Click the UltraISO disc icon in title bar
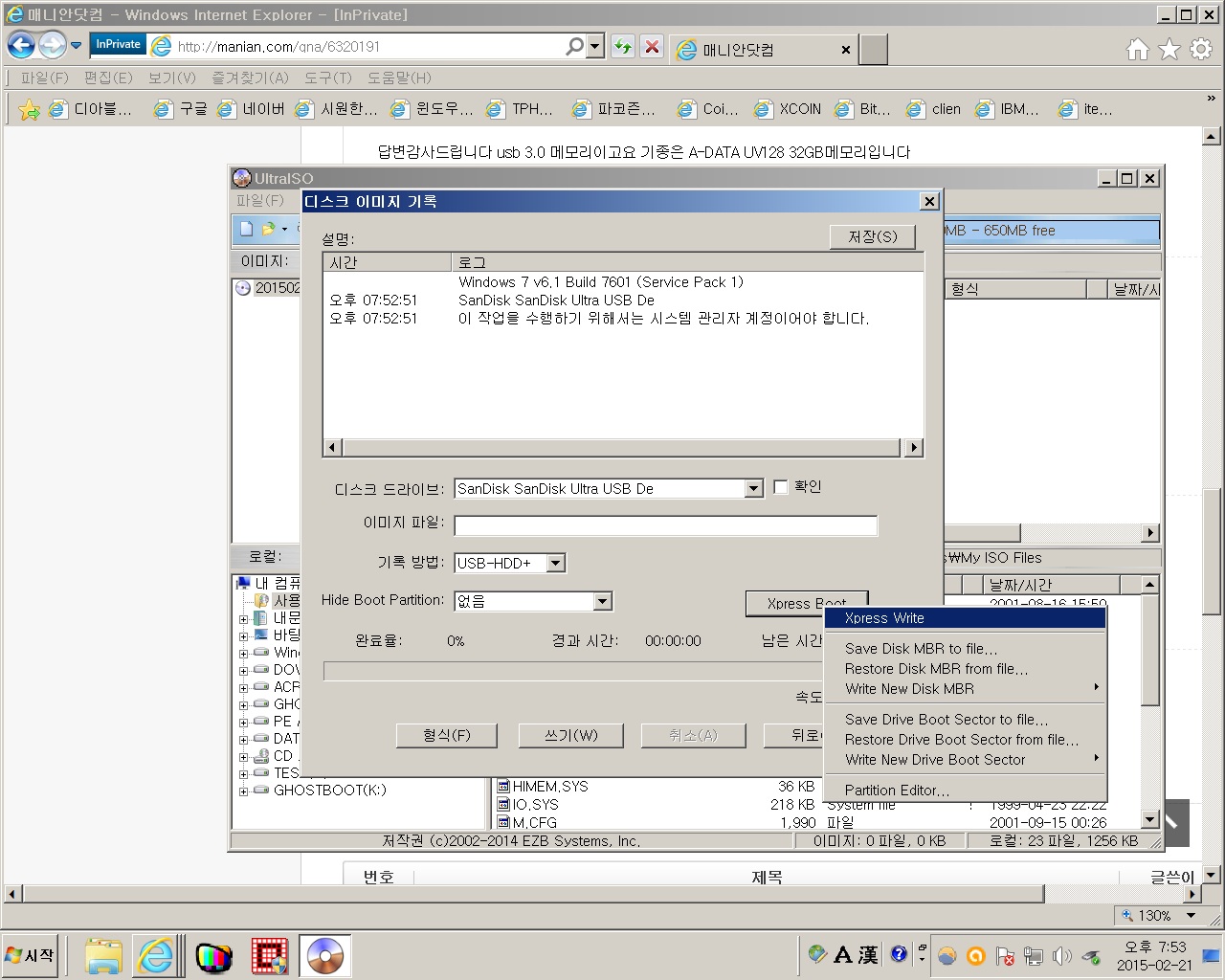Image resolution: width=1225 pixels, height=980 pixels. point(242,178)
